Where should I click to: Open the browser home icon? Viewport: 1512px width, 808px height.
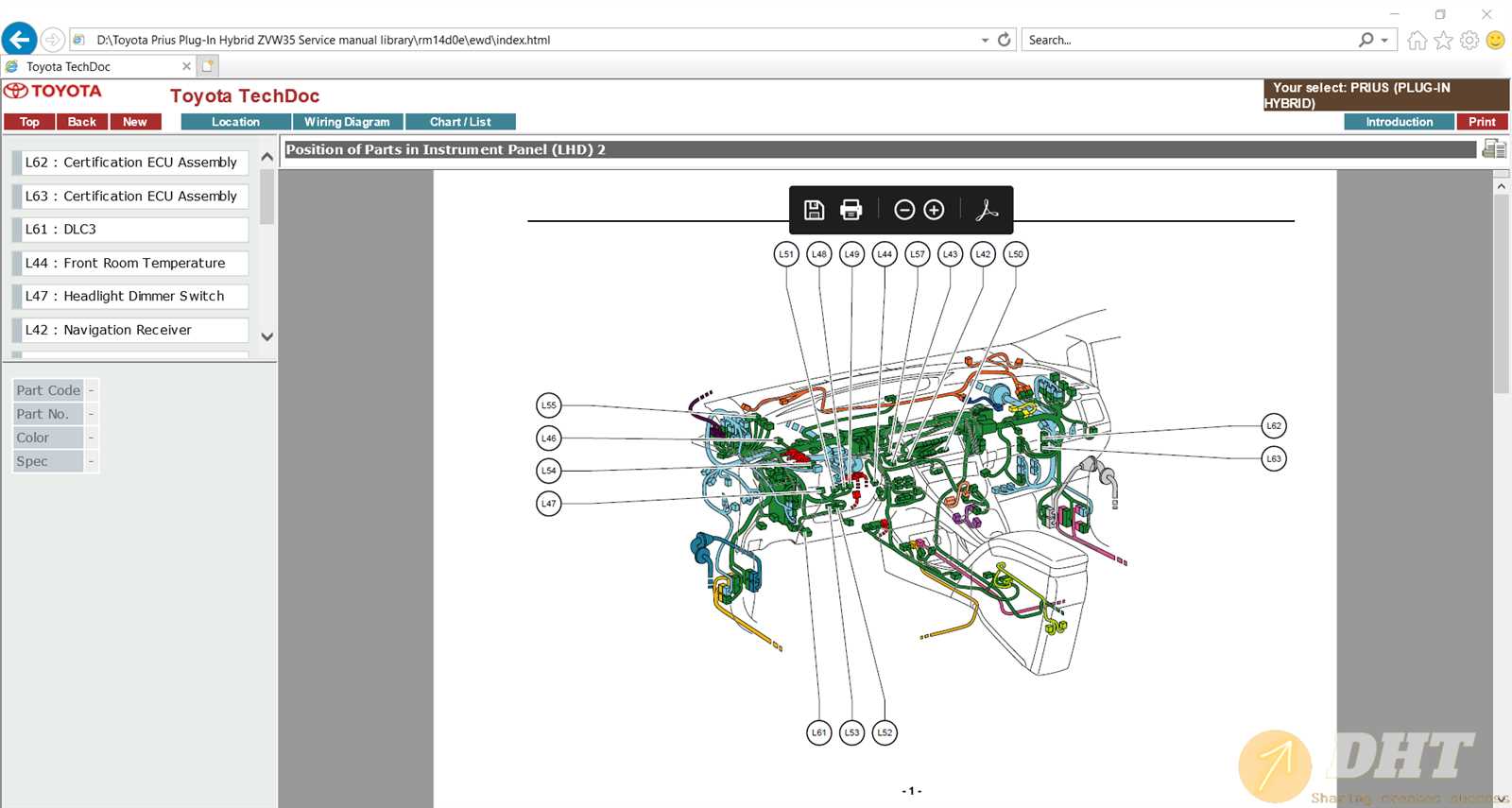[1417, 40]
